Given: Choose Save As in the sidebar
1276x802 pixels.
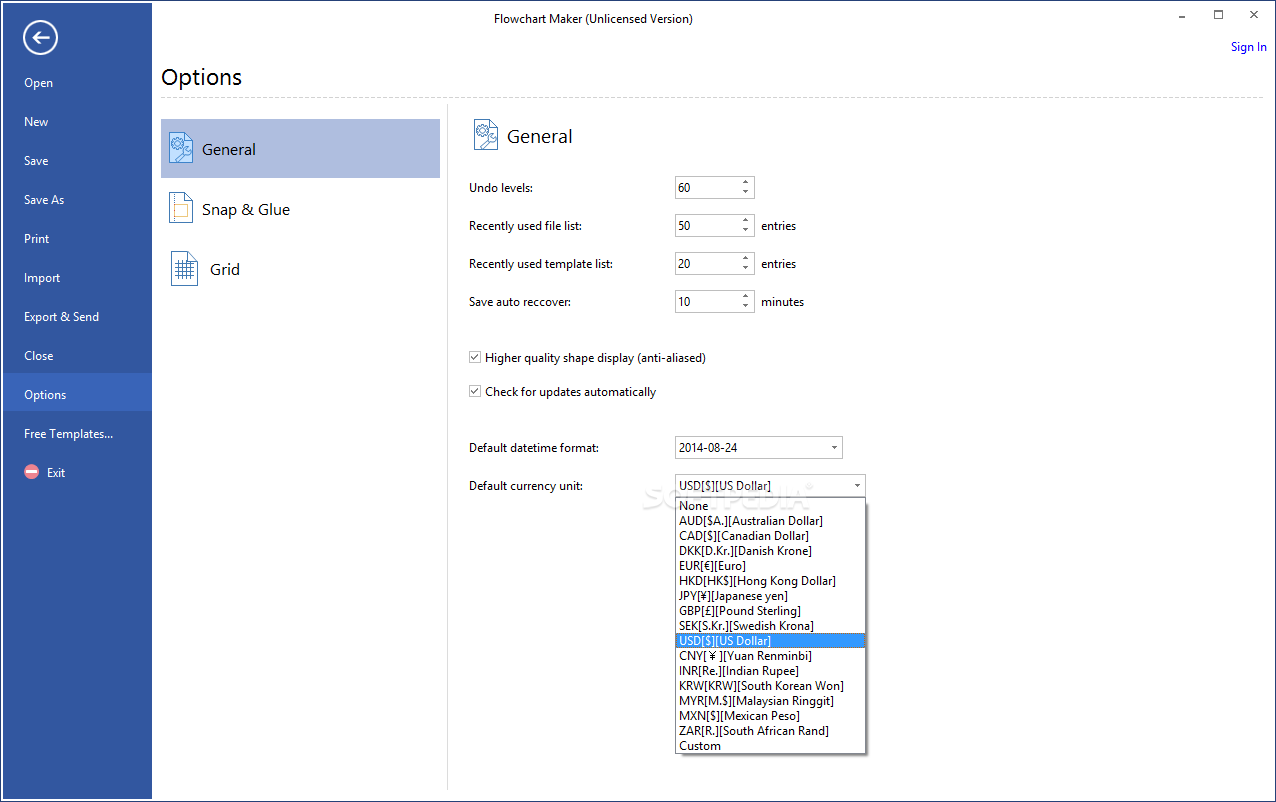Looking at the screenshot, I should click(77, 200).
